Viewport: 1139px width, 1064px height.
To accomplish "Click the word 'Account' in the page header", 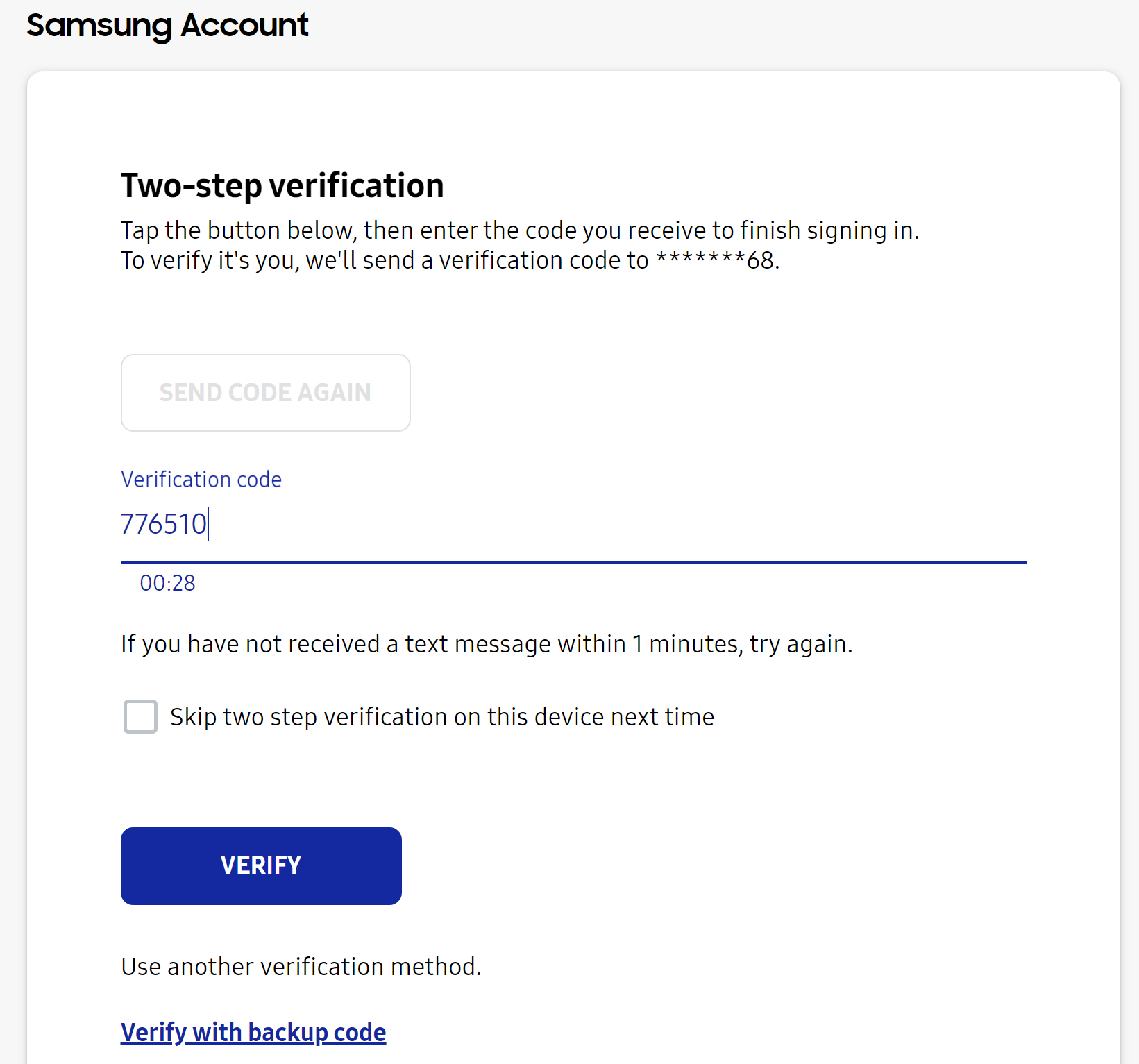I will click(x=244, y=26).
